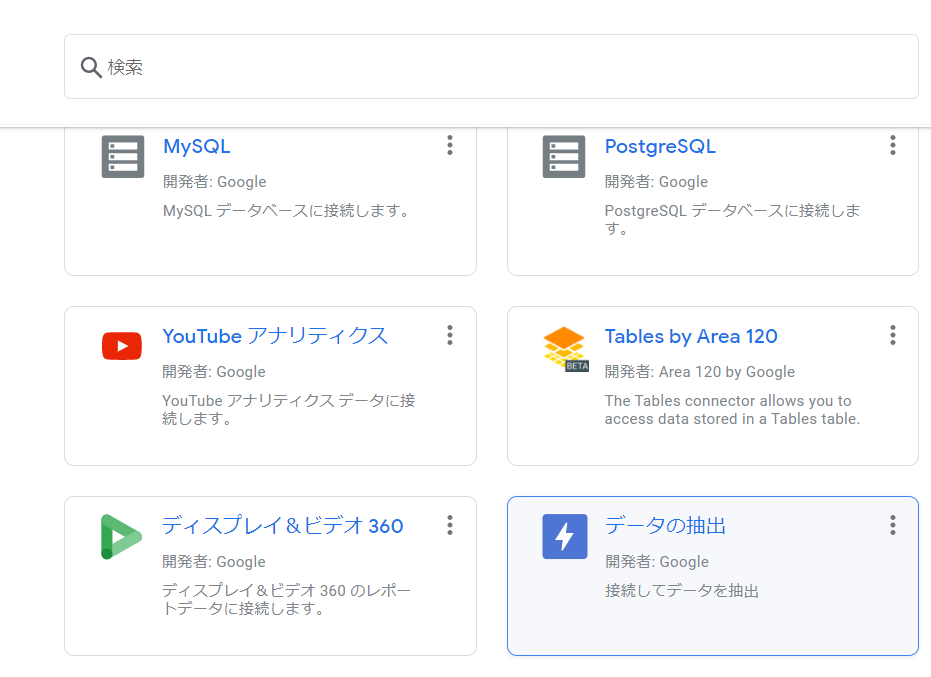Click '開発者: Google' under データの抽出
931x677 pixels.
click(x=657, y=562)
